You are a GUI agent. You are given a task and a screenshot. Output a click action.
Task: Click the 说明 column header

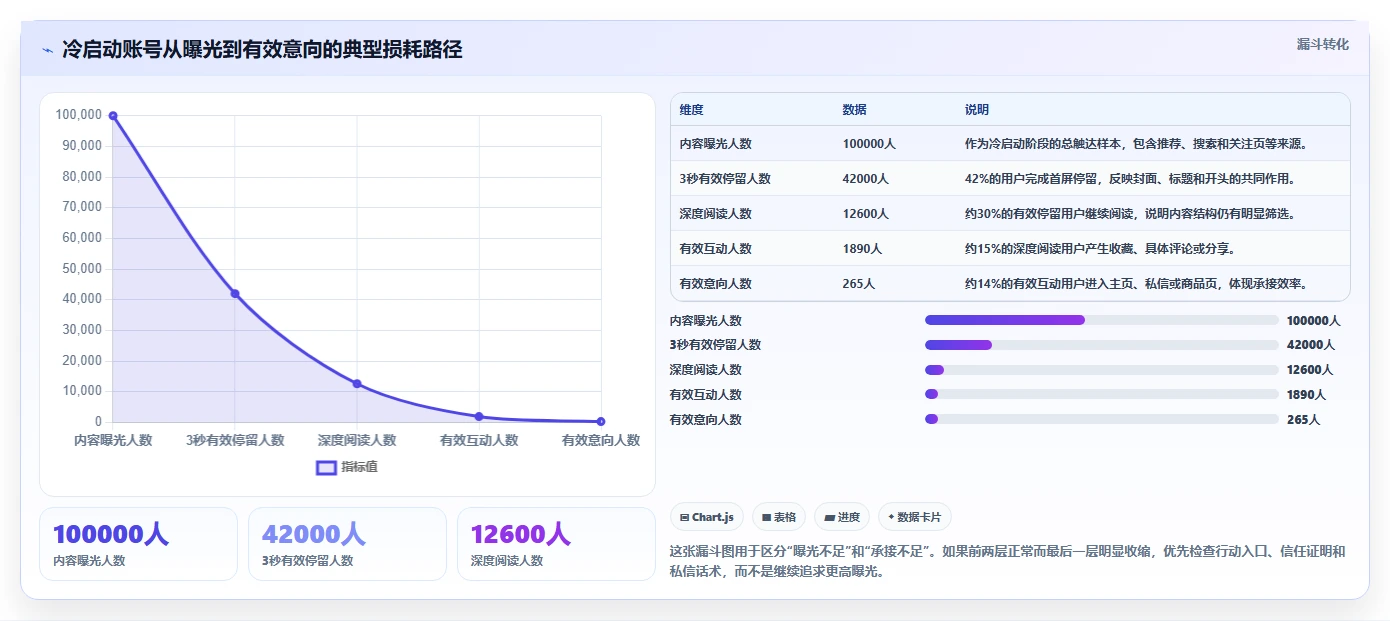(x=977, y=110)
